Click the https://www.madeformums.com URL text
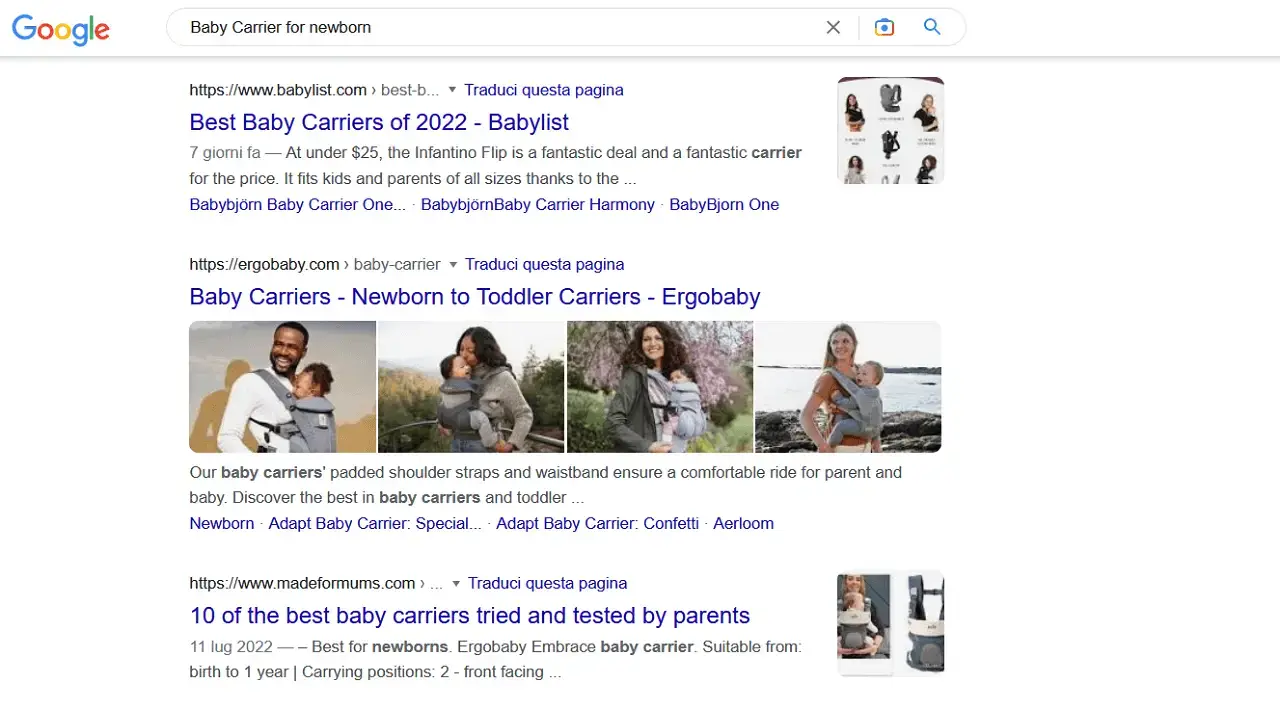 coord(302,584)
